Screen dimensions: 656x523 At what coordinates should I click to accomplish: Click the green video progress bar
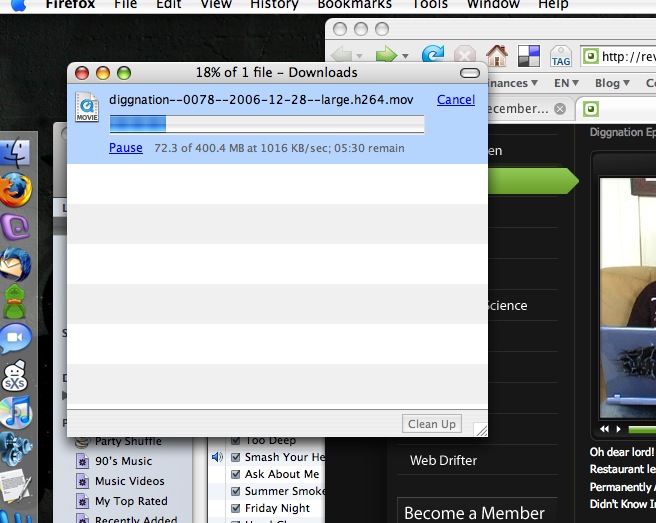click(642, 429)
